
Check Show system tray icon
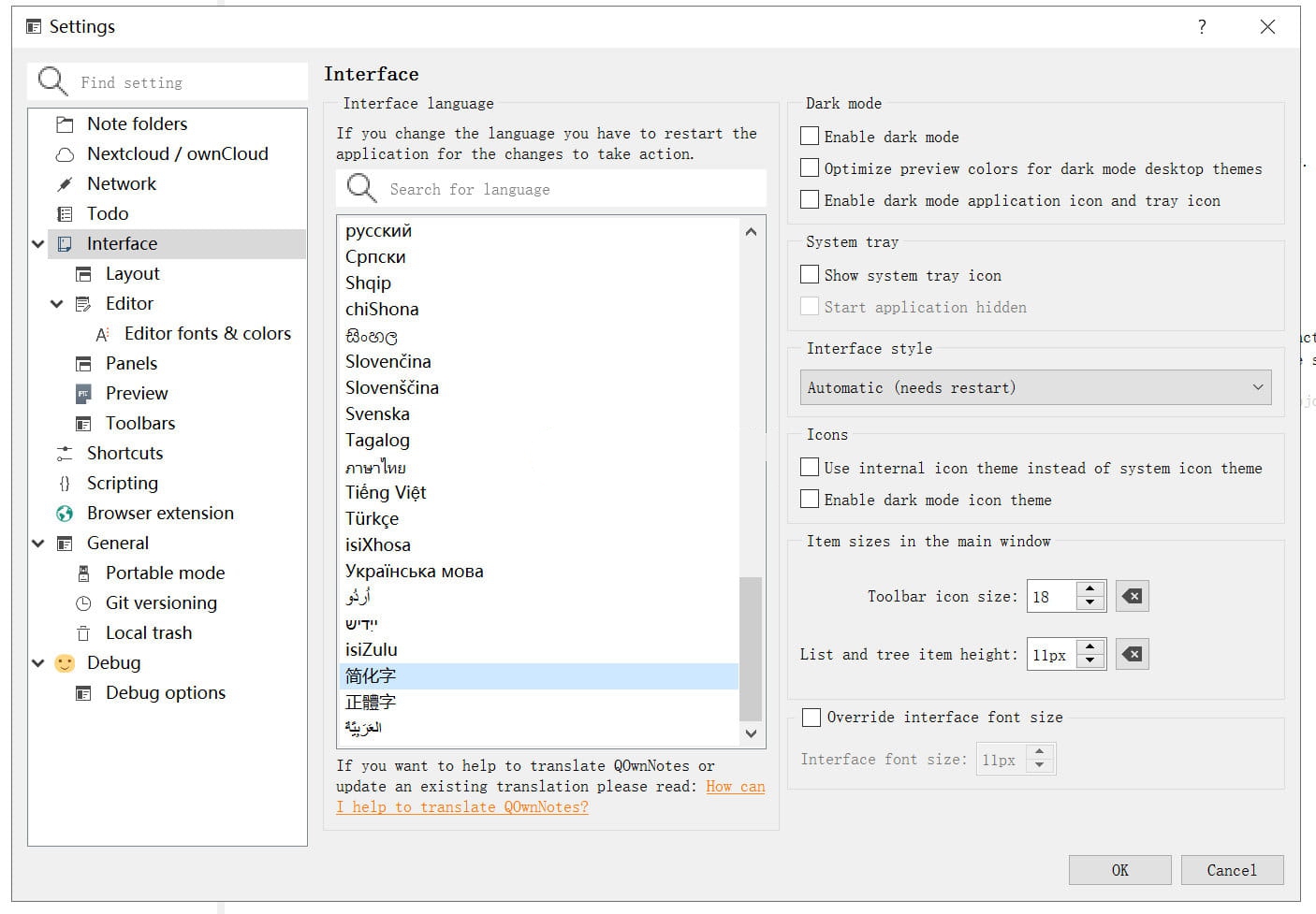pyautogui.click(x=810, y=274)
